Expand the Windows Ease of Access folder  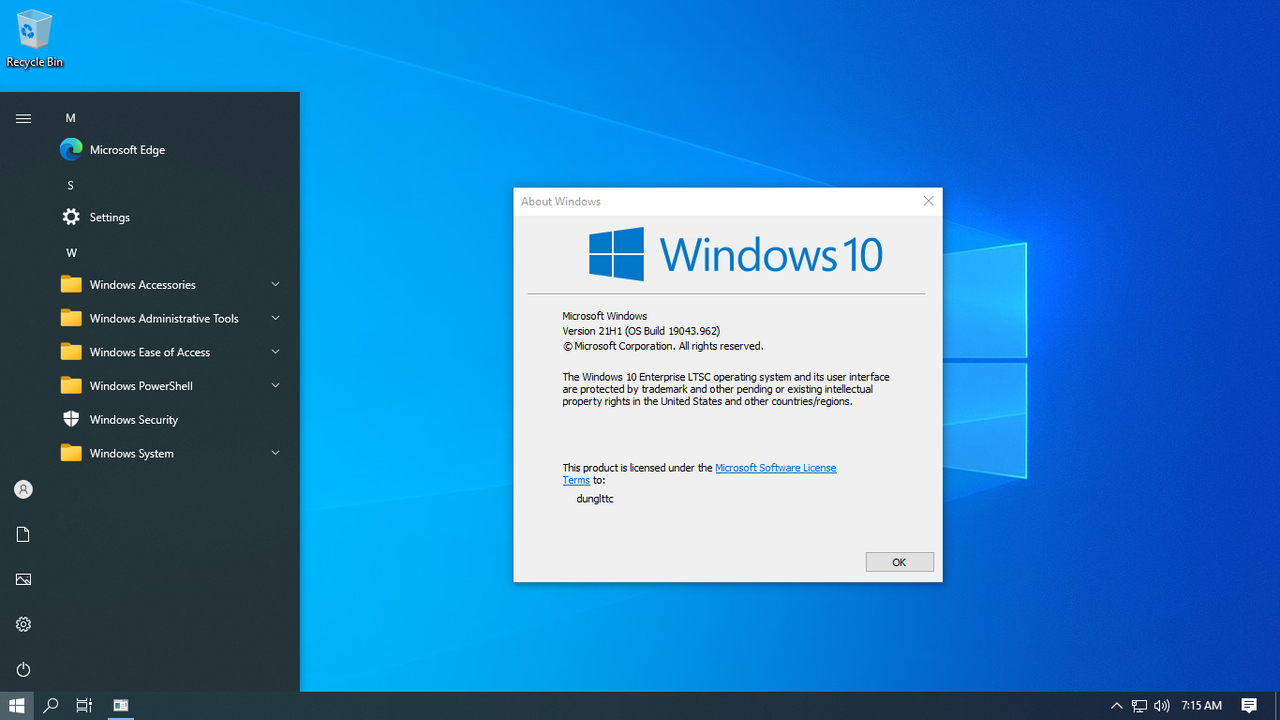(x=170, y=352)
